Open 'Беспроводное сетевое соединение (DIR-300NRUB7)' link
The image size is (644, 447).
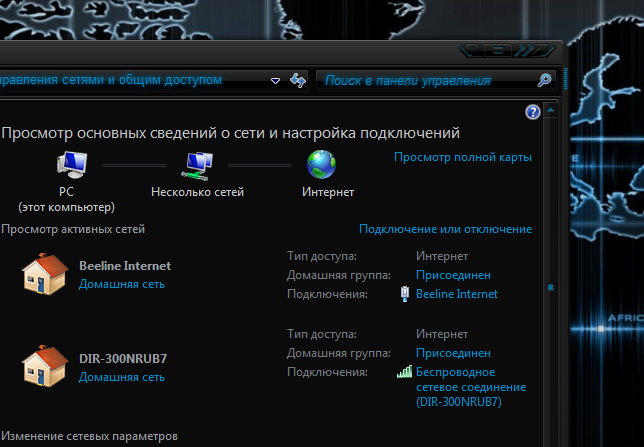471,387
